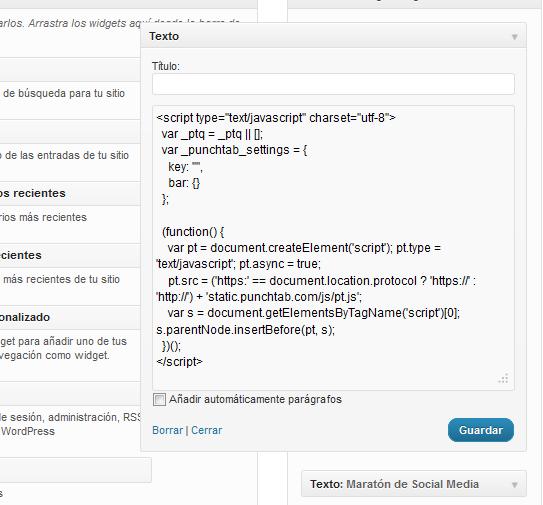This screenshot has height=505, width=543.
Task: Click the Cerrar link
Action: (207, 430)
